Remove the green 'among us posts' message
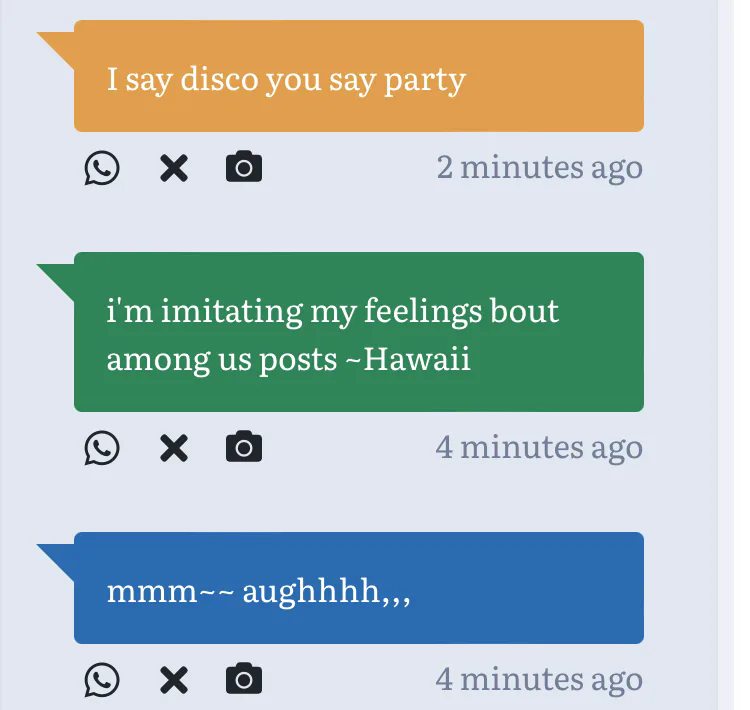Image resolution: width=750 pixels, height=710 pixels. 174,448
